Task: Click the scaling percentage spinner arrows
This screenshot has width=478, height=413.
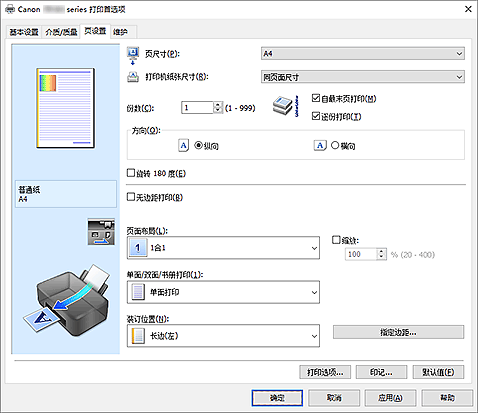Action: click(x=382, y=254)
